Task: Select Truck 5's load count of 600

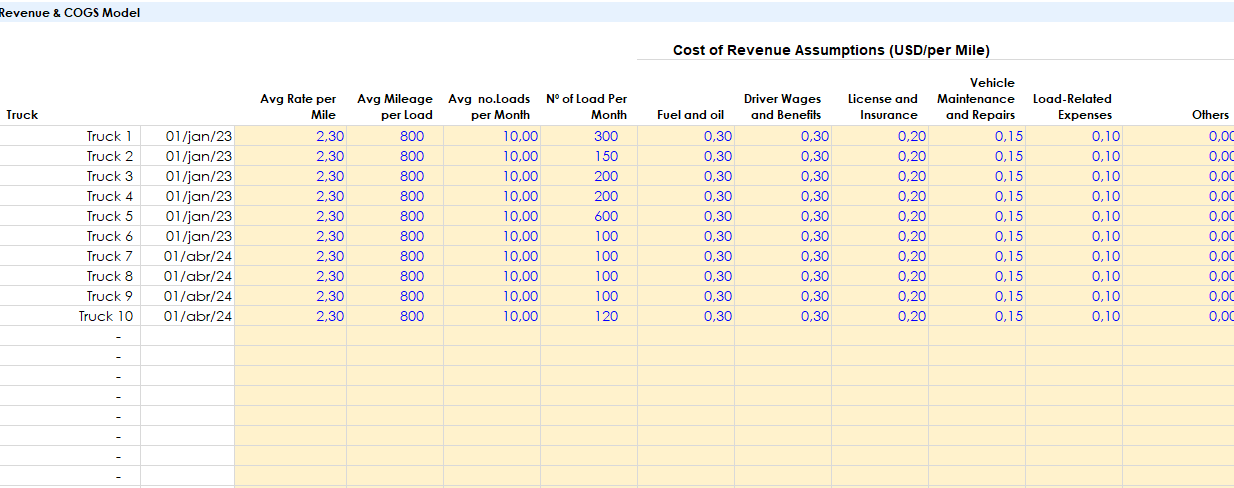Action: [x=604, y=216]
